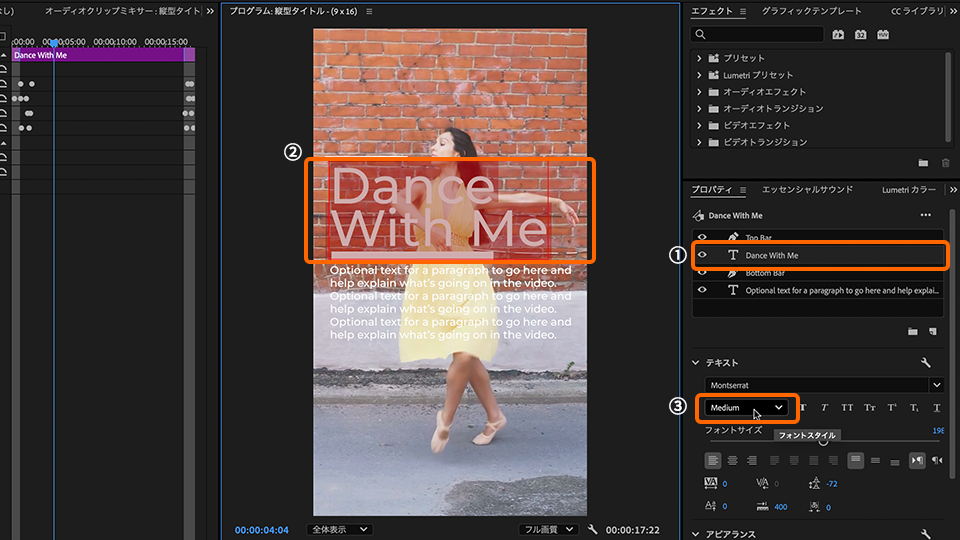Viewport: 960px width, 540px height.
Task: Open the Montserrat font family dropdown
Action: click(x=937, y=385)
